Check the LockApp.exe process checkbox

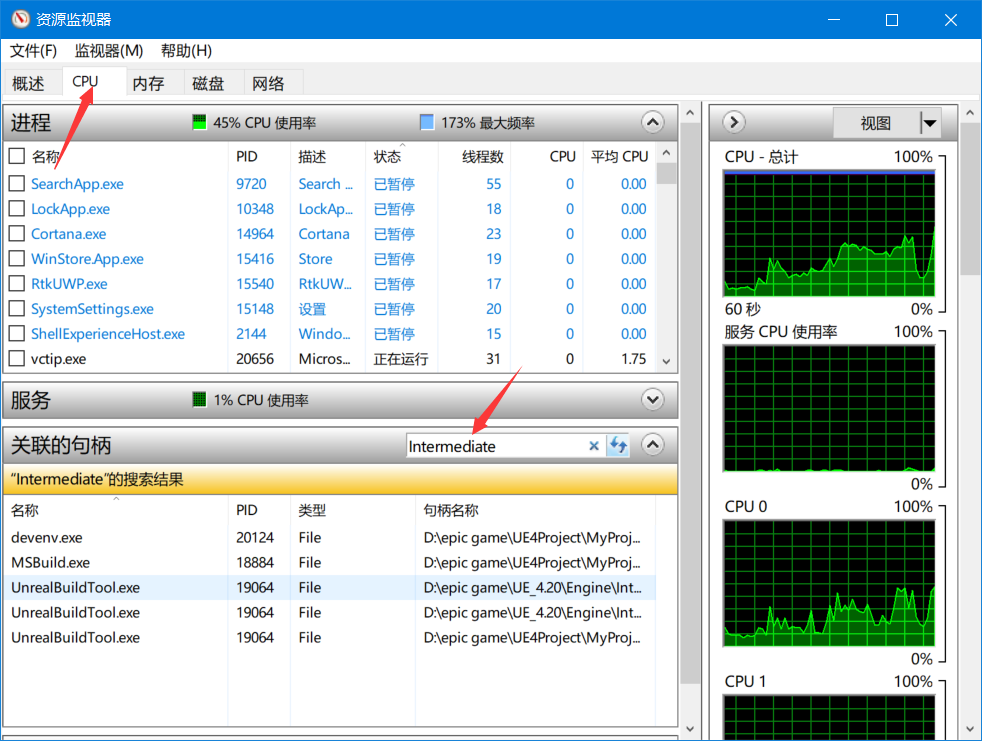[17, 209]
